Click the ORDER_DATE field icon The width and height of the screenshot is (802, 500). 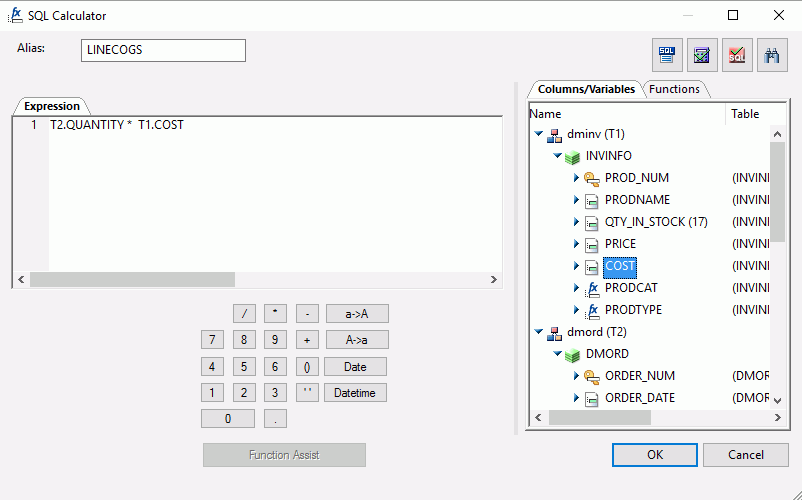(591, 399)
